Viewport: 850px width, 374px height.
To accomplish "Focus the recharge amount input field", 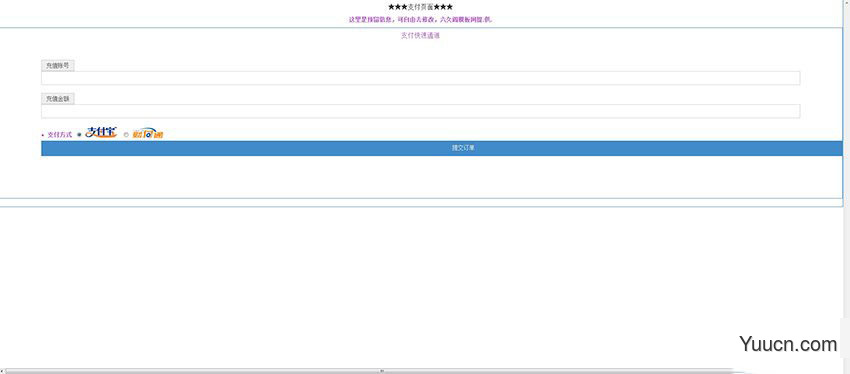I will (x=421, y=111).
